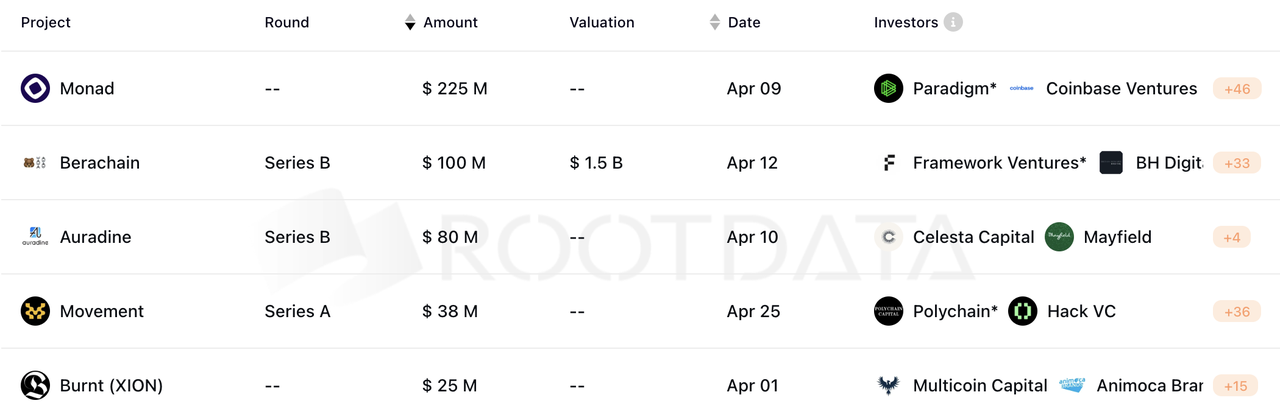Viewport: 1280px width, 420px height.
Task: Open the Berachain project link
Action: (99, 163)
